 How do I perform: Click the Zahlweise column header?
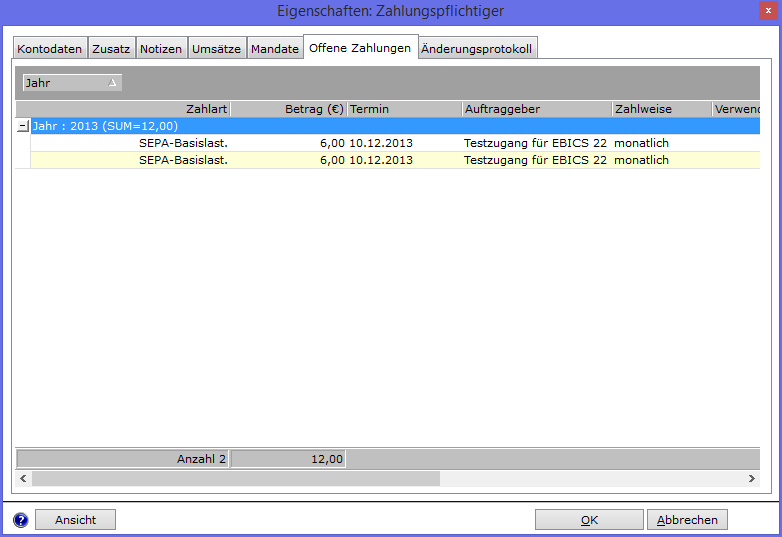(x=662, y=109)
